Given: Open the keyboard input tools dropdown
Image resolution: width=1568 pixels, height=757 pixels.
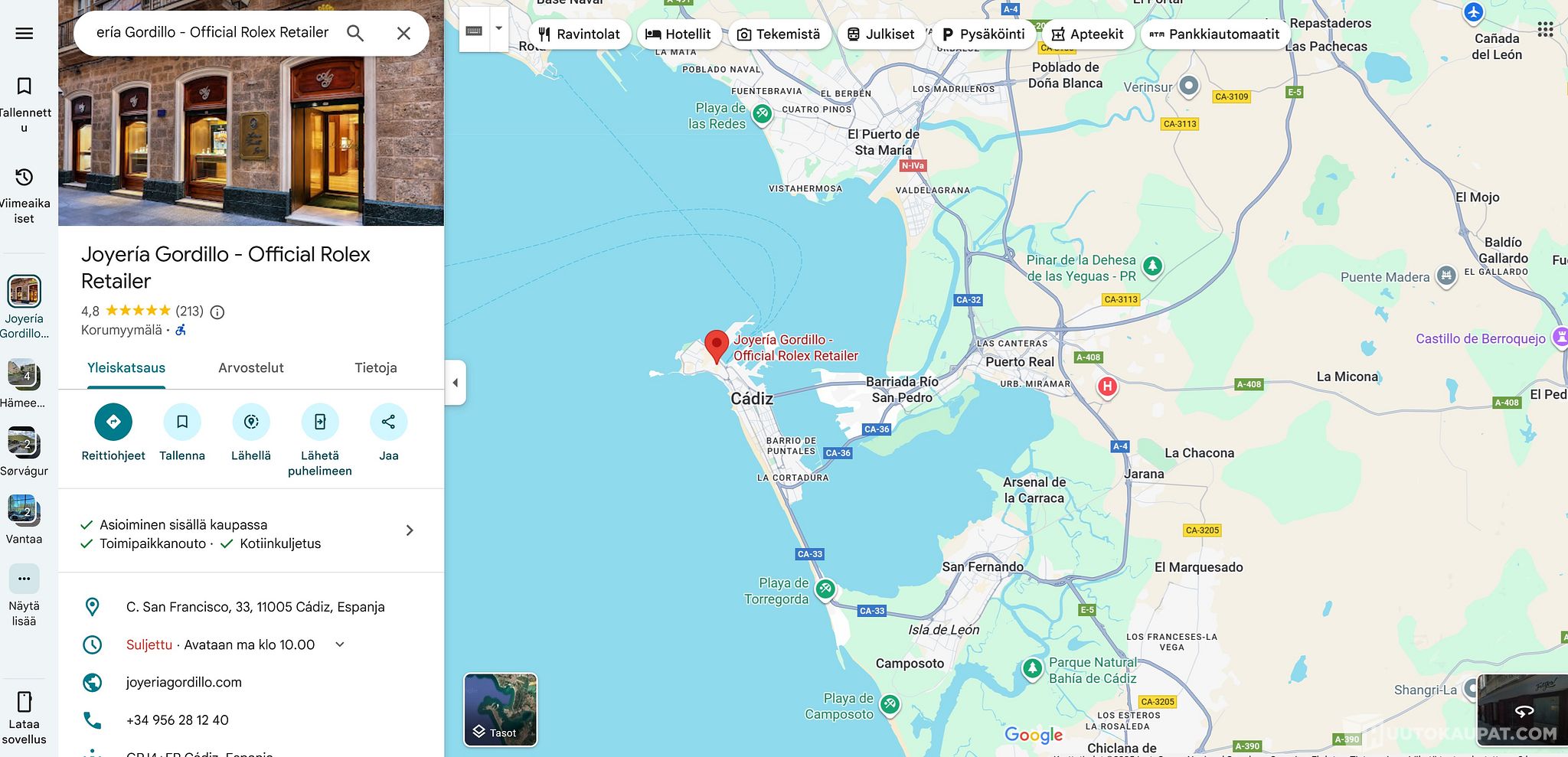Looking at the screenshot, I should click(498, 29).
